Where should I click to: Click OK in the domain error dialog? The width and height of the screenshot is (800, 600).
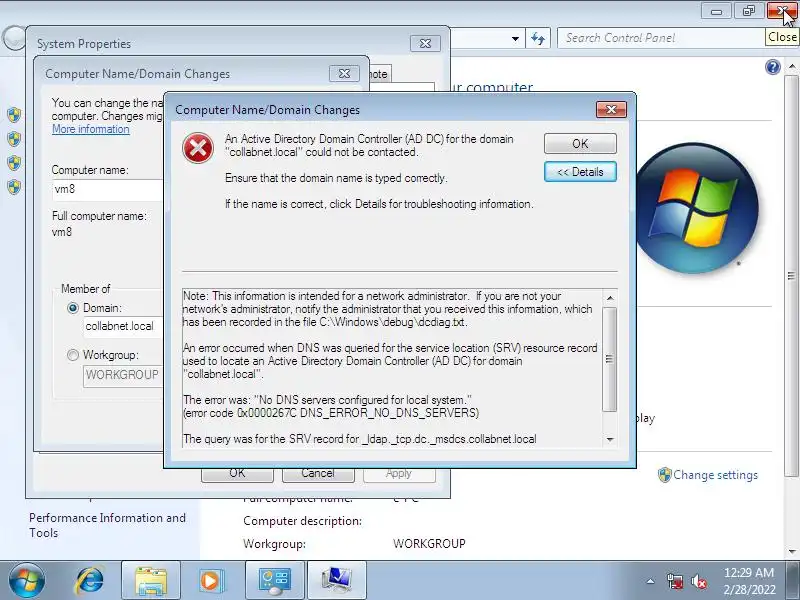580,143
